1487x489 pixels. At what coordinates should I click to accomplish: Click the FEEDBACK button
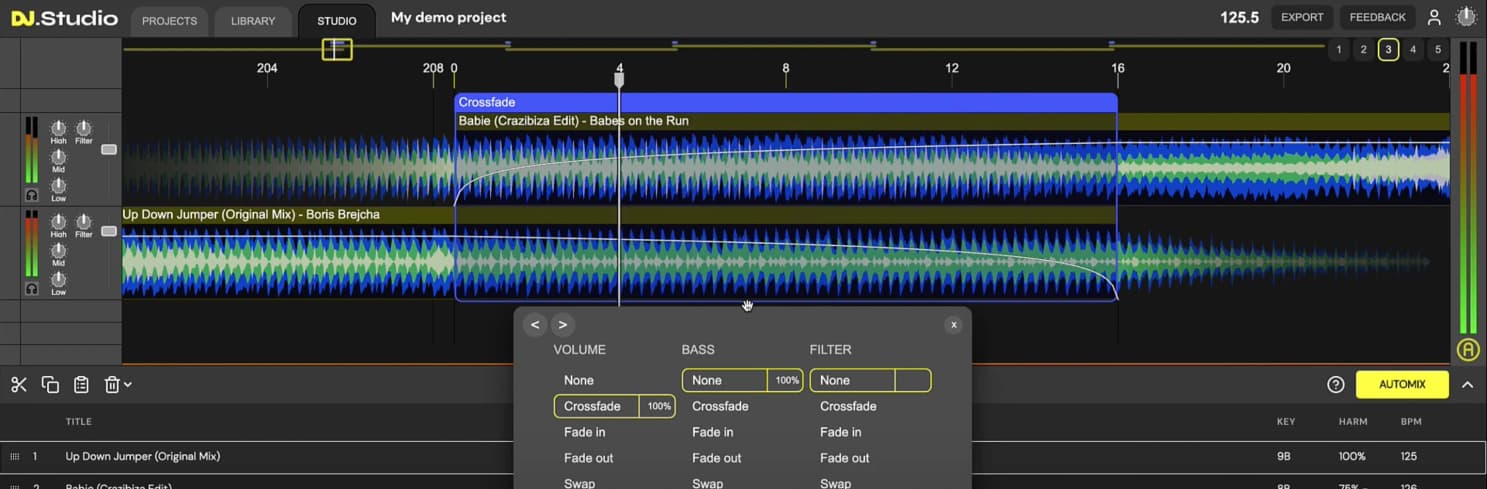[x=1377, y=17]
